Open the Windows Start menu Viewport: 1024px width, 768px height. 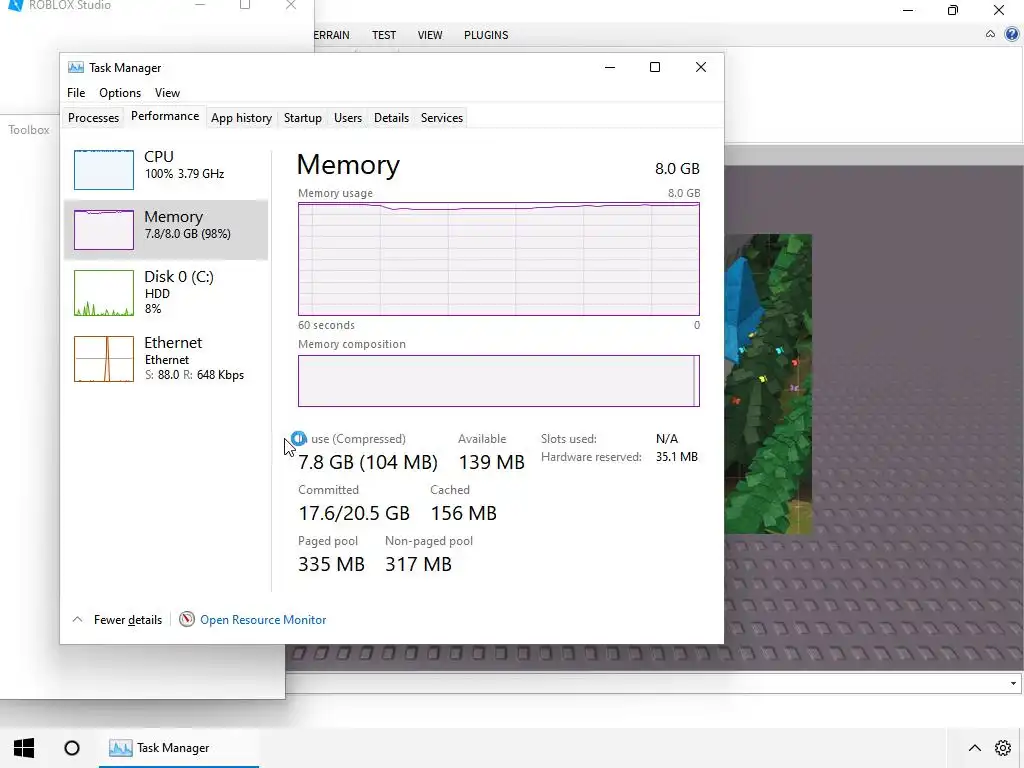tap(24, 748)
